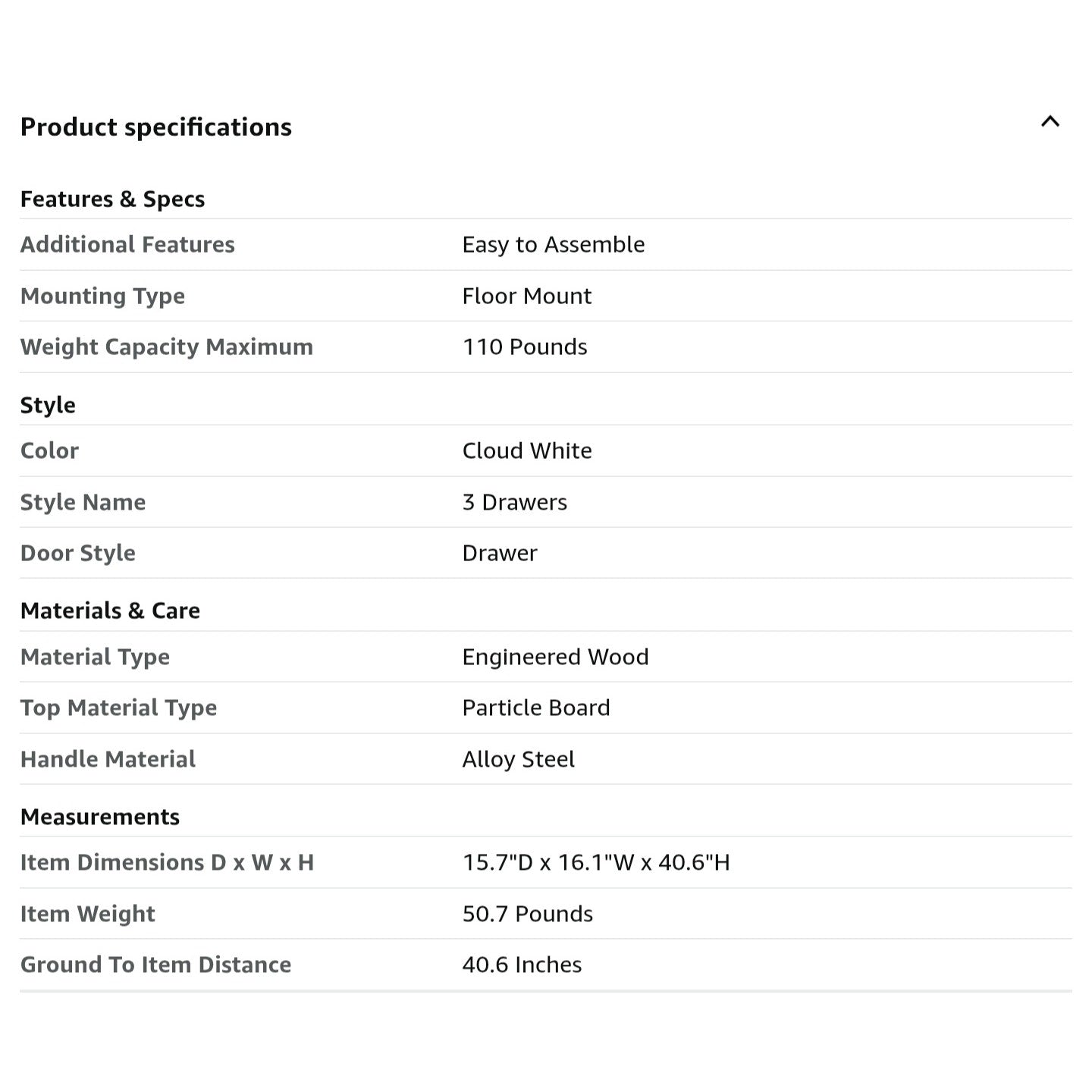Click the Weight Capacity Maximum label
This screenshot has width=1092, height=1092.
coord(166,347)
